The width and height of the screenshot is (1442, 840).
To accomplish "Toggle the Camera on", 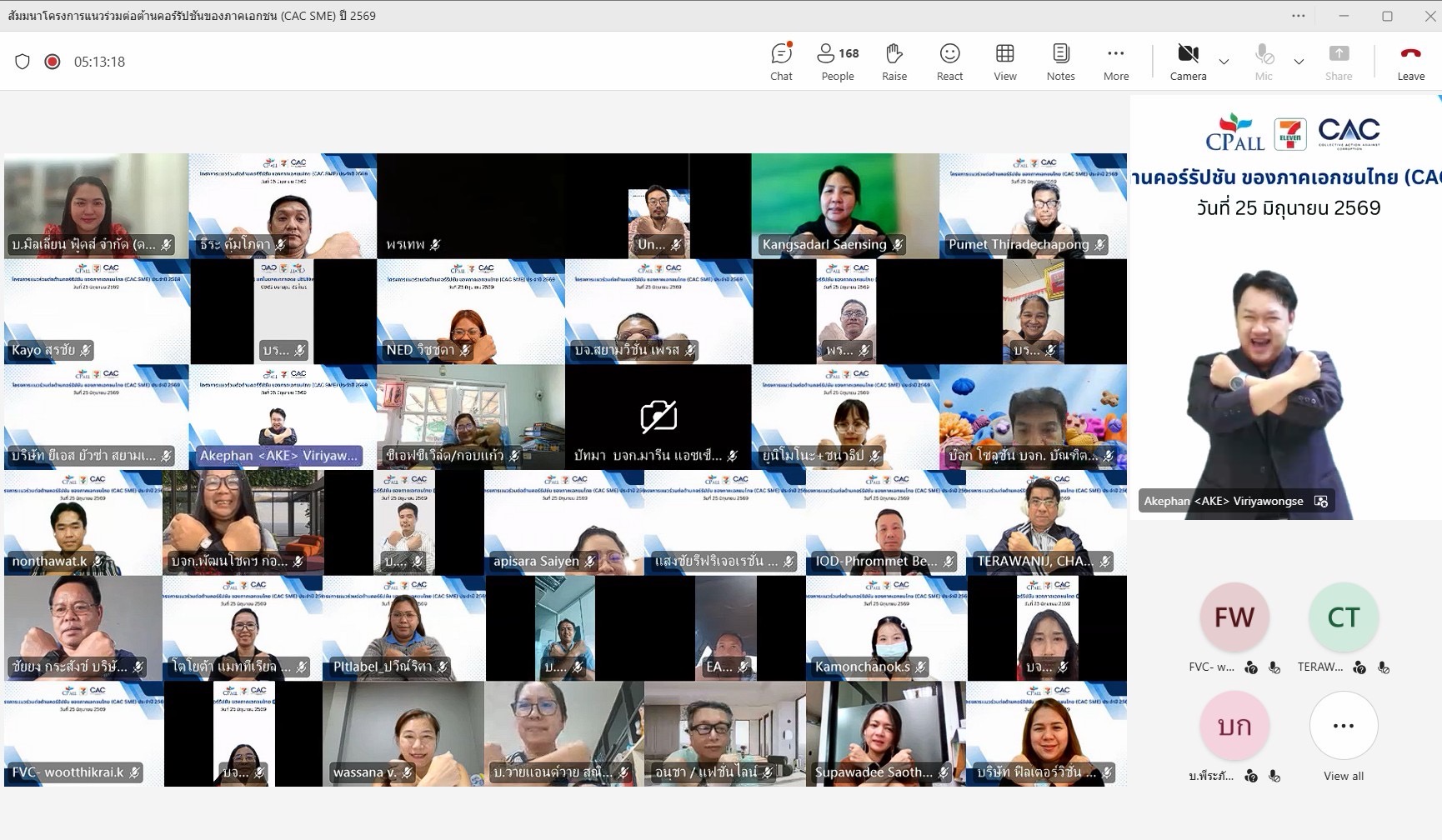I will [x=1188, y=62].
